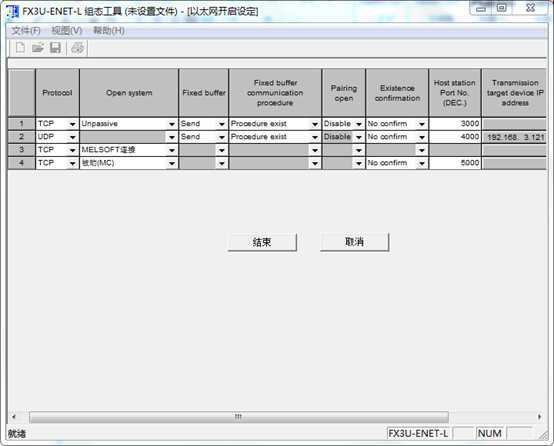The height and width of the screenshot is (446, 554).
Task: Open the 帮助(H) menu
Action: coord(108,31)
